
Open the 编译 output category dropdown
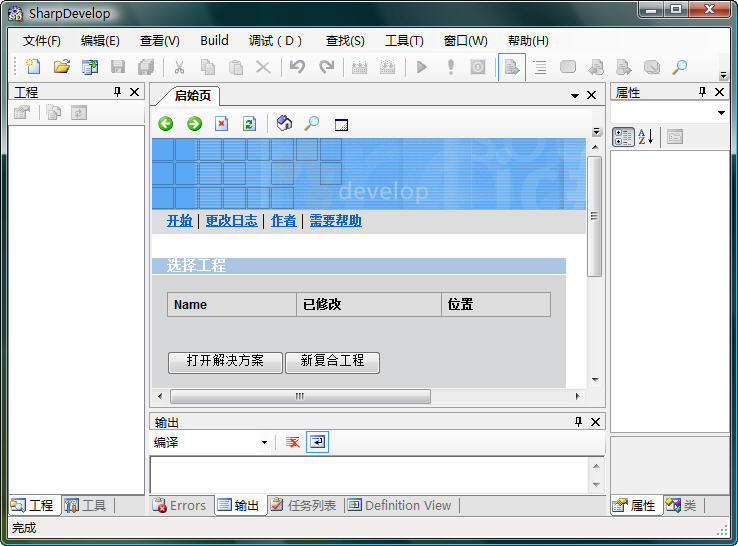264,442
